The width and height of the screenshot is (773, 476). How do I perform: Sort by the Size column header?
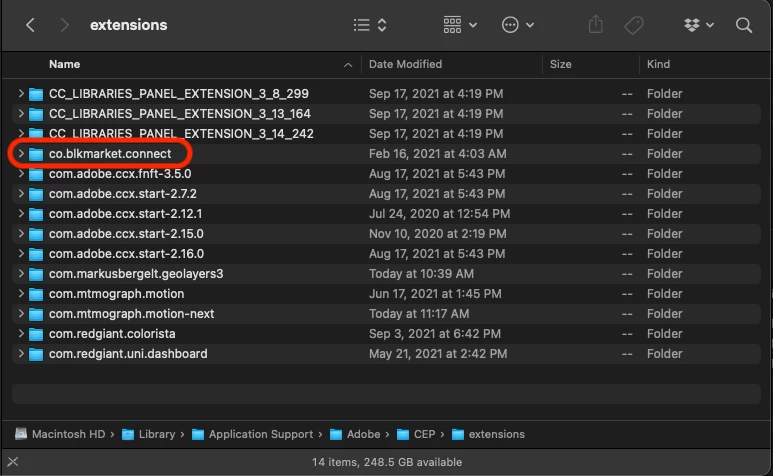point(561,64)
